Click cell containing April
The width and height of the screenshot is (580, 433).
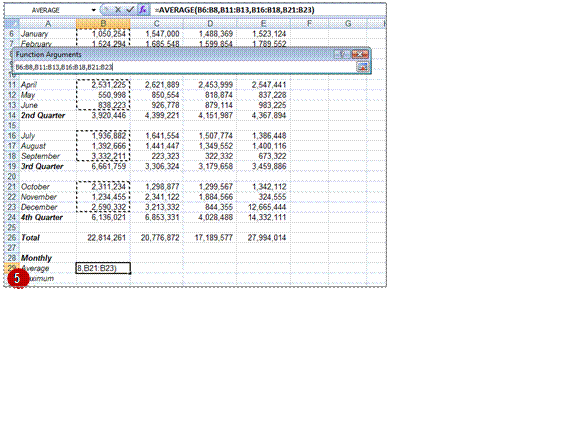click(48, 85)
